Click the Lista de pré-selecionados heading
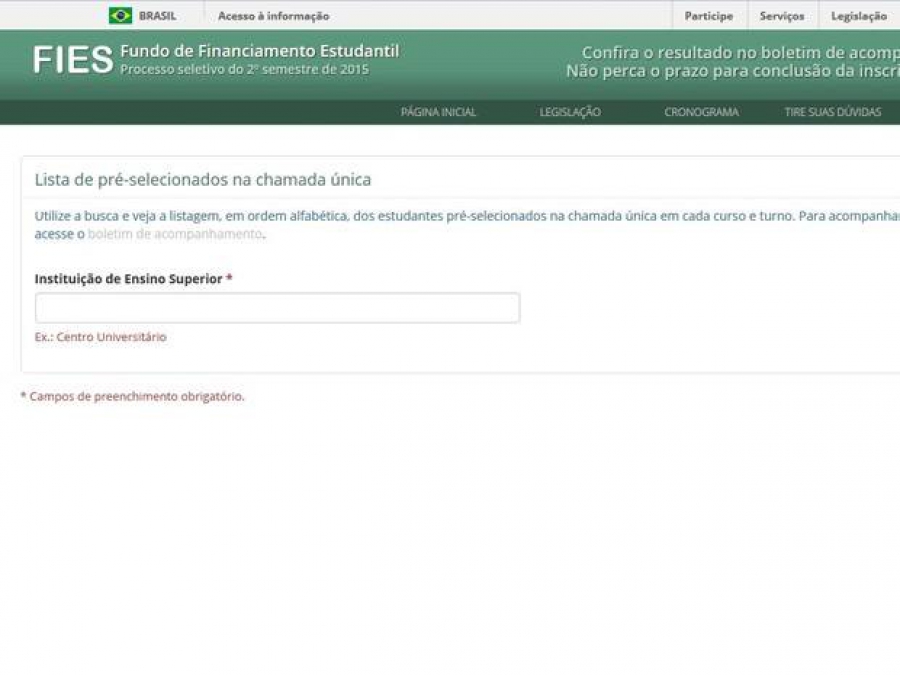Viewport: 900px width, 675px height. (x=203, y=180)
